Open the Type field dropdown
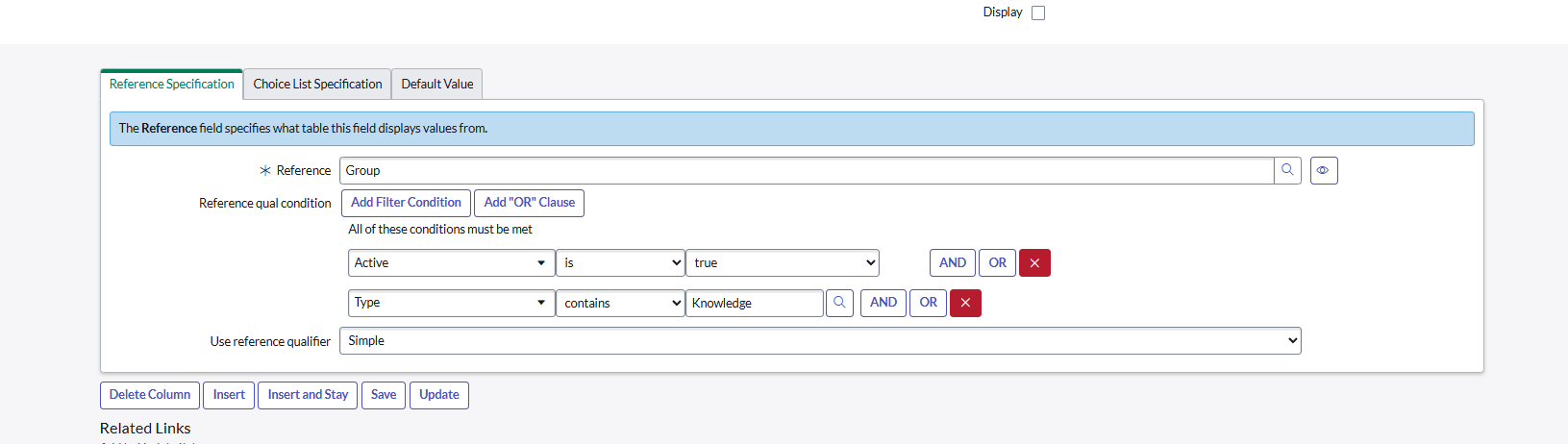Screen dimensions: 1568x444 pos(451,303)
